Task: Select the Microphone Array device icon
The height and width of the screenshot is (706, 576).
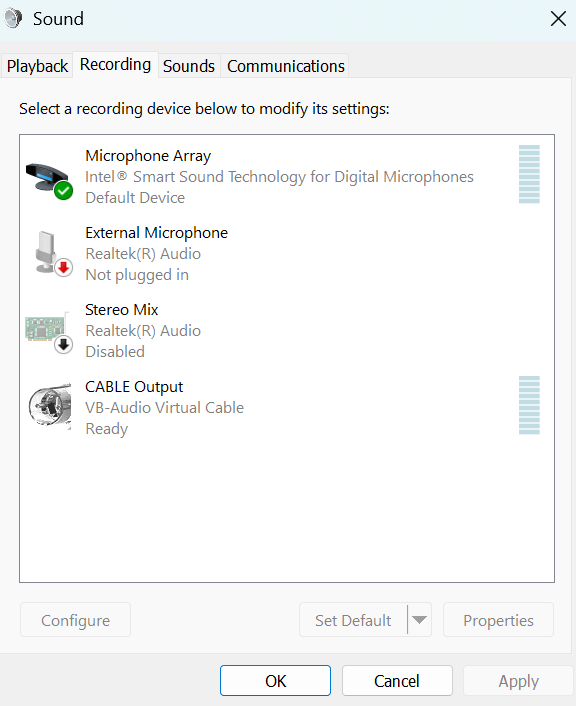Action: (x=49, y=181)
